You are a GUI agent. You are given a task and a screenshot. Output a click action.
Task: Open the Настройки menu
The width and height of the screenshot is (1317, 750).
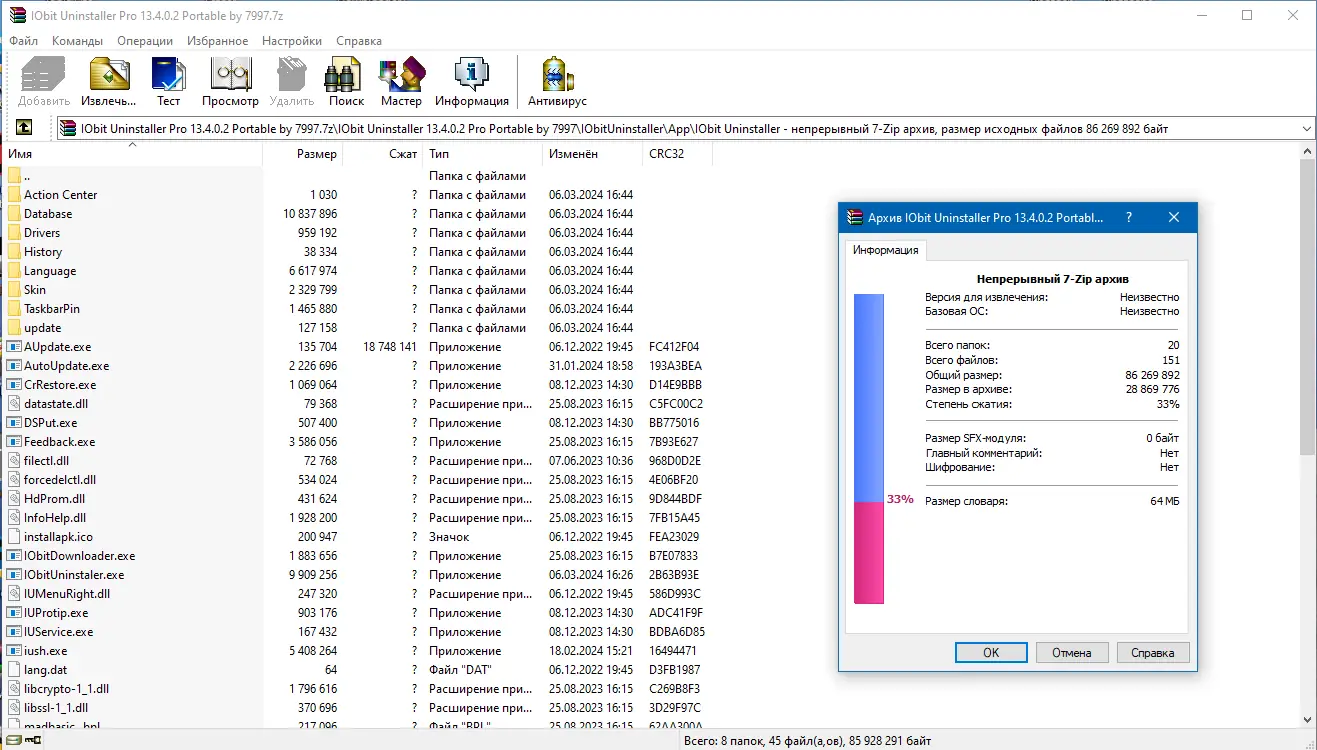coord(291,40)
